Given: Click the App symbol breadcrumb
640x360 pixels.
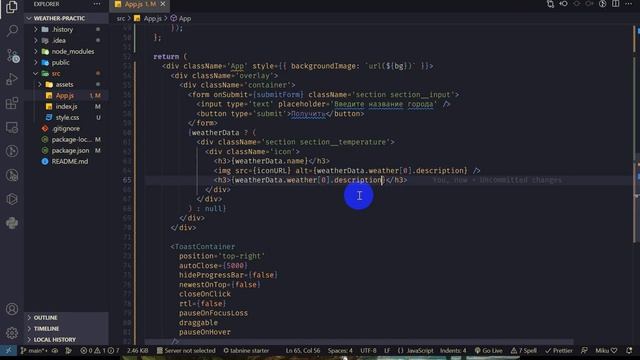Looking at the screenshot, I should (181, 18).
